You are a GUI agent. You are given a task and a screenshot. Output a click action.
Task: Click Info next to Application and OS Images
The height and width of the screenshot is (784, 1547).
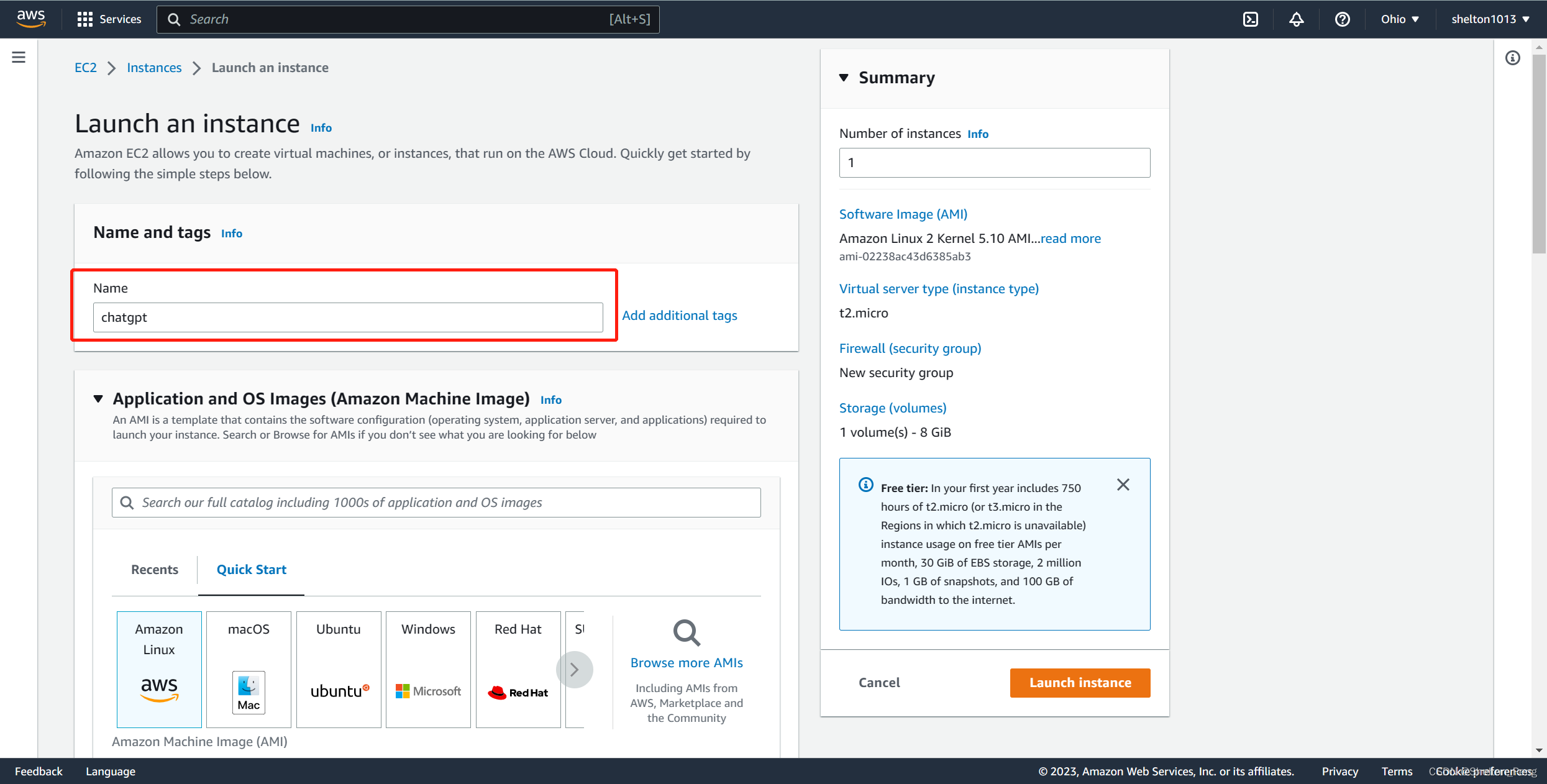pyautogui.click(x=551, y=399)
